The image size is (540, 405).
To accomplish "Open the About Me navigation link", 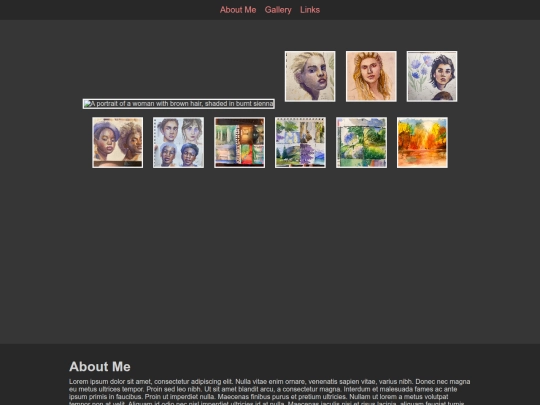I will [x=238, y=10].
